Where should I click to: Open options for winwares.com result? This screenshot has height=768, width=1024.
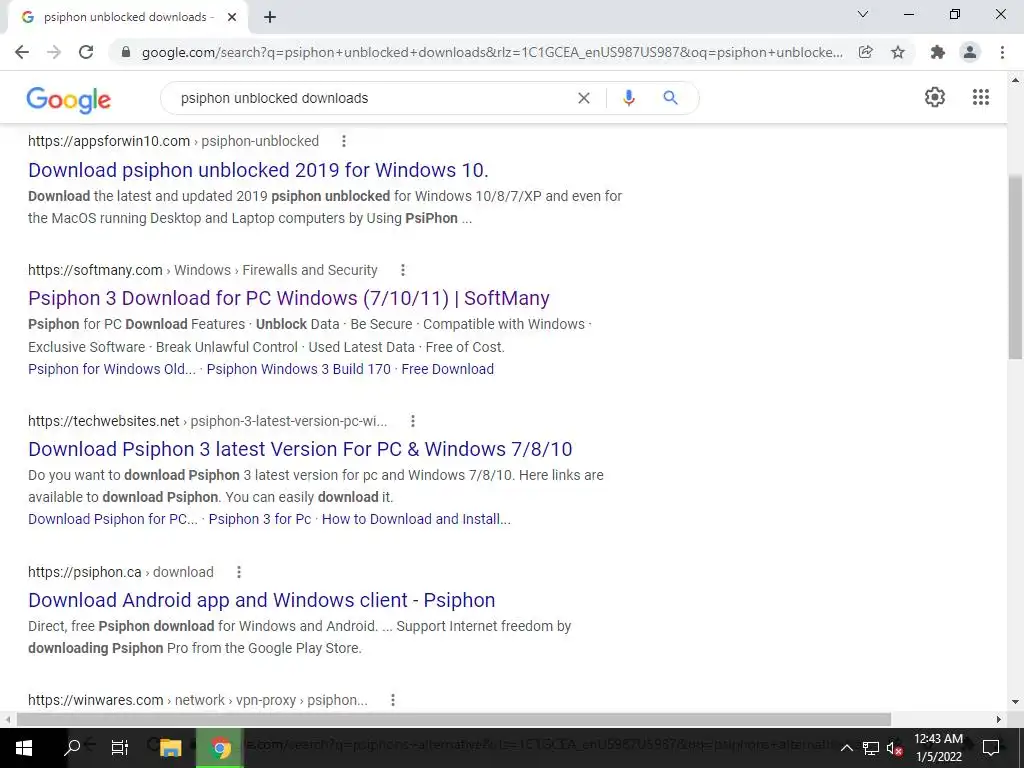(x=392, y=700)
